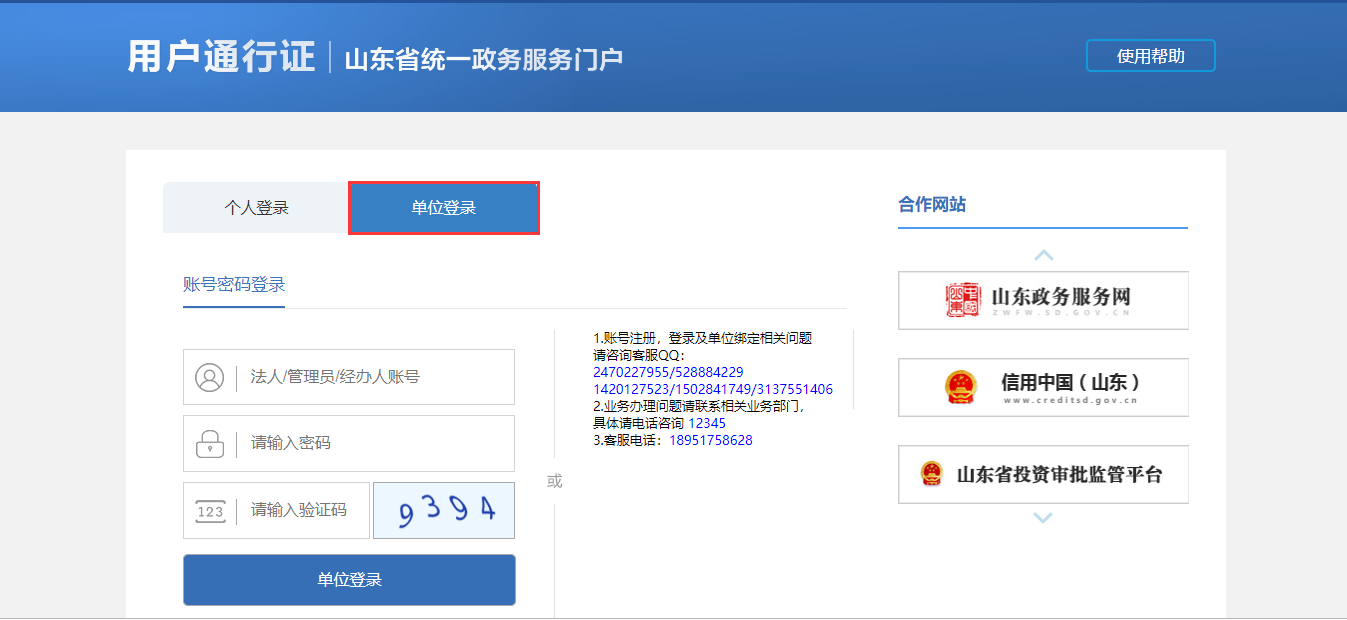
Task: Click into the 请输入密码 field
Action: pyautogui.click(x=375, y=443)
